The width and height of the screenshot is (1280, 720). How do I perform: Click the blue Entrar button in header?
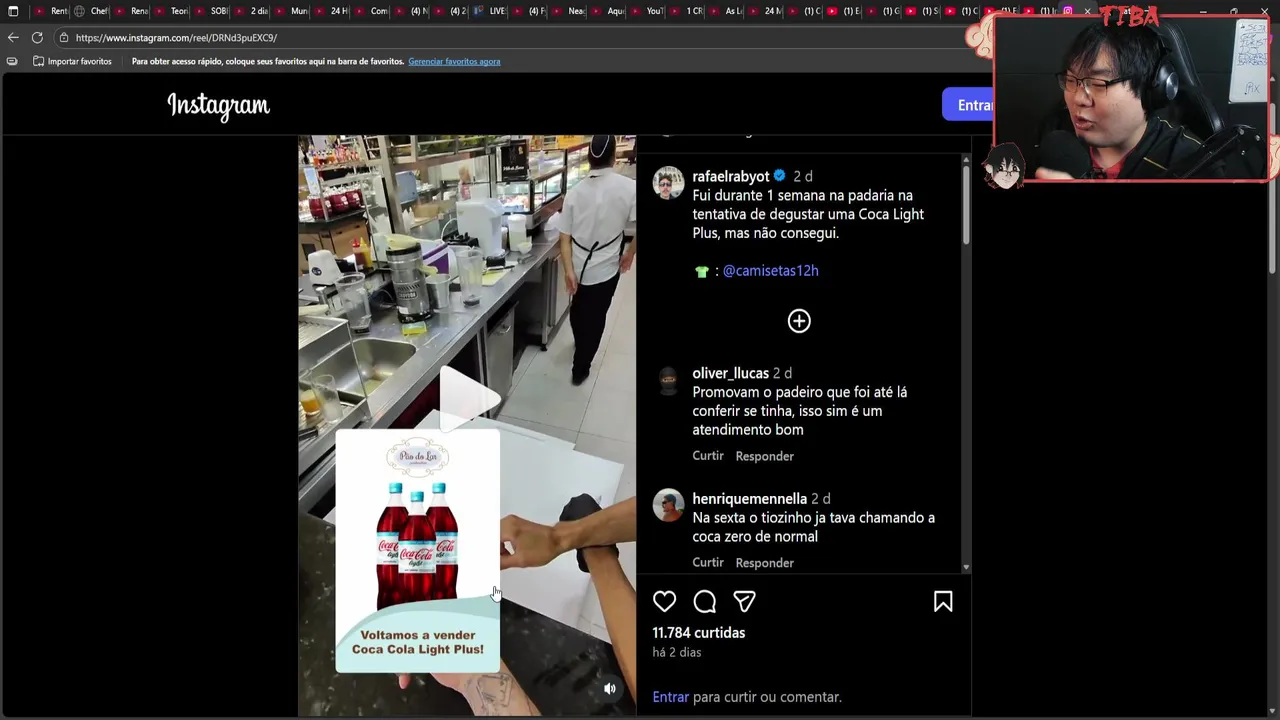[968, 105]
